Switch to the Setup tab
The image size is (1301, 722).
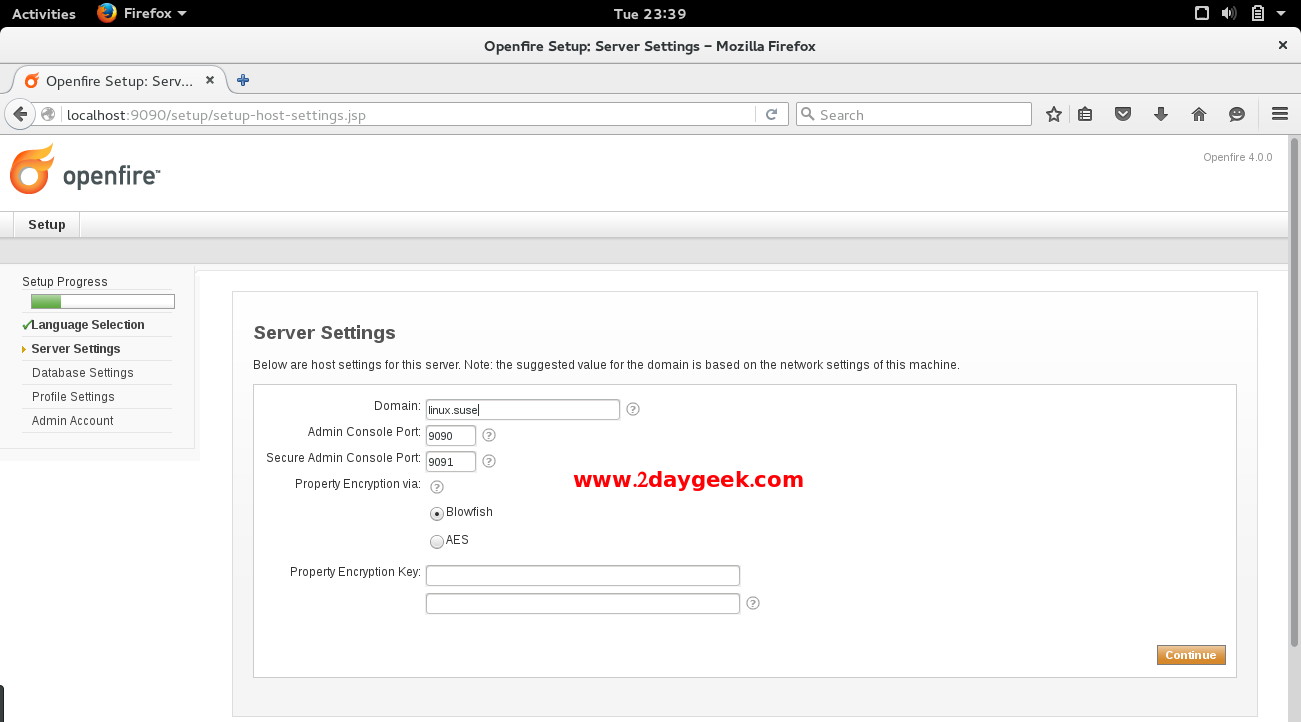[45, 224]
